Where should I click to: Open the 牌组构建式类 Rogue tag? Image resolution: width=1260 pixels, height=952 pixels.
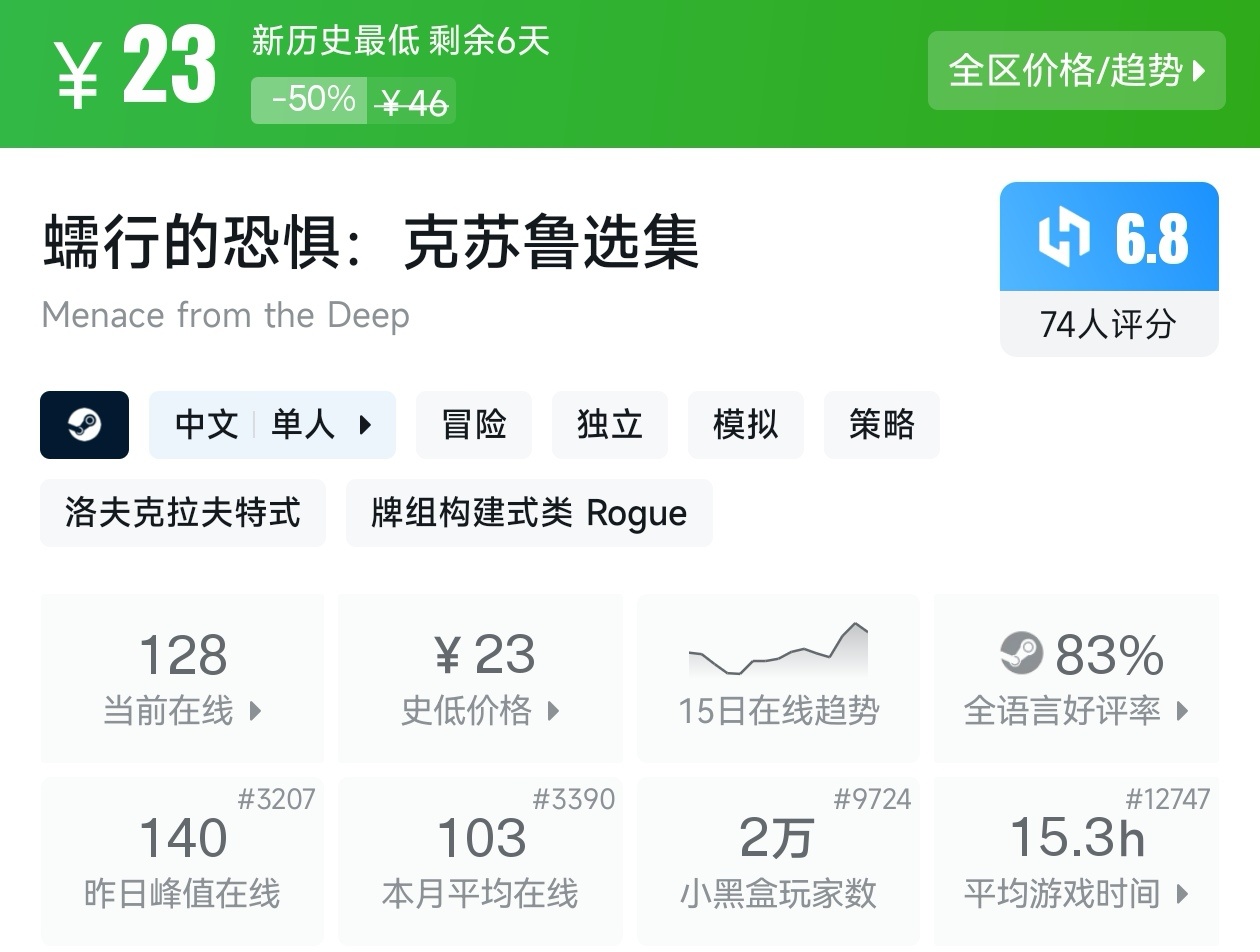point(529,513)
